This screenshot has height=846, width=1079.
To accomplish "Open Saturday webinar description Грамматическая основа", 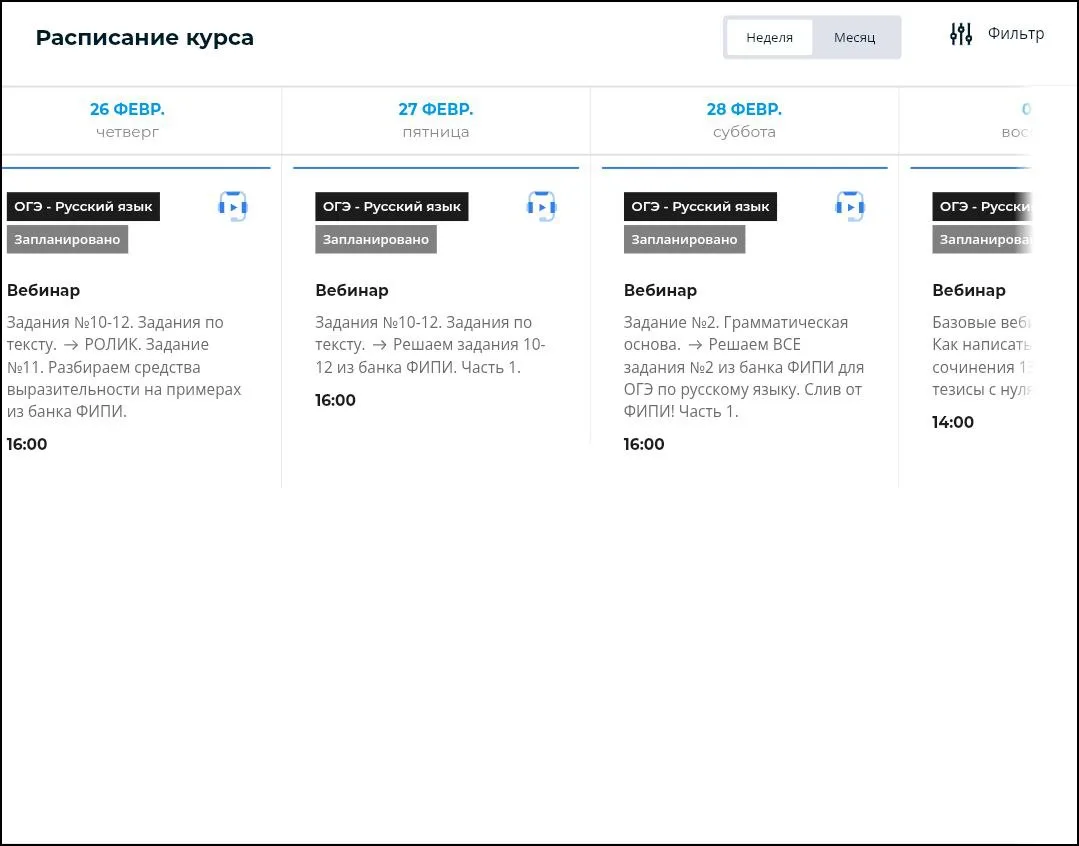I will [x=743, y=367].
